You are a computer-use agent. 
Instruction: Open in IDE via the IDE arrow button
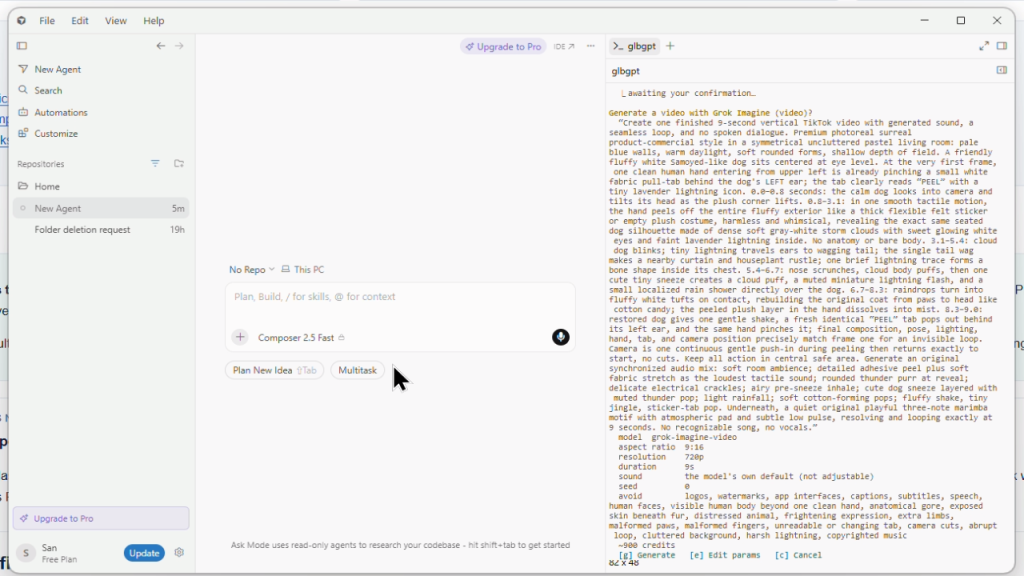coord(564,46)
